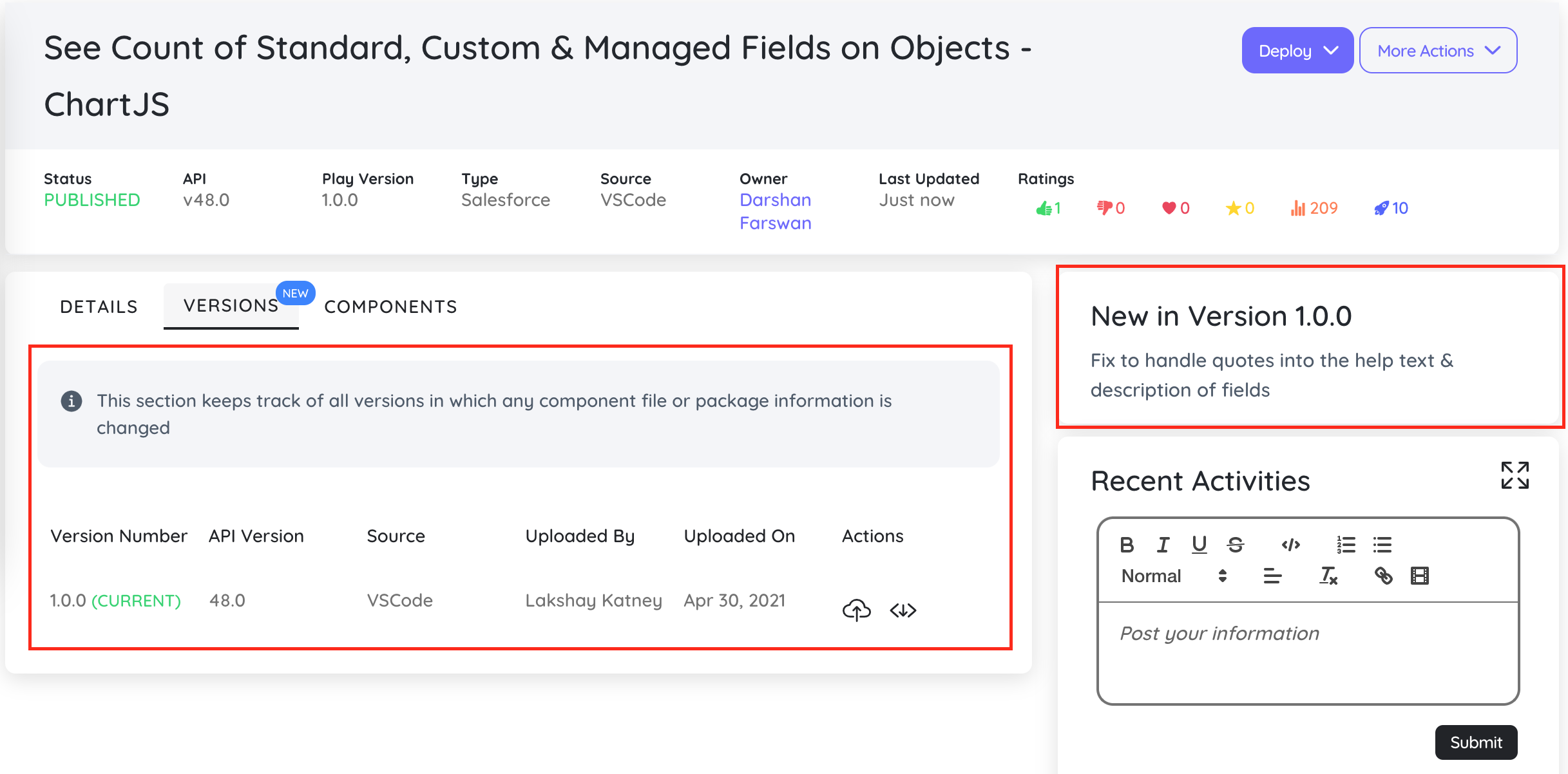Clear text formatting in the editor
This screenshot has height=774, width=1568.
point(1328,576)
